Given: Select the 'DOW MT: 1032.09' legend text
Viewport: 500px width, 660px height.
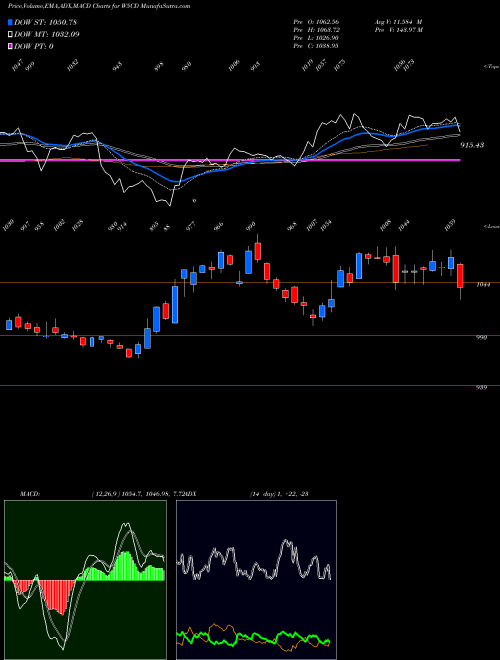Looking at the screenshot, I should (x=47, y=35).
